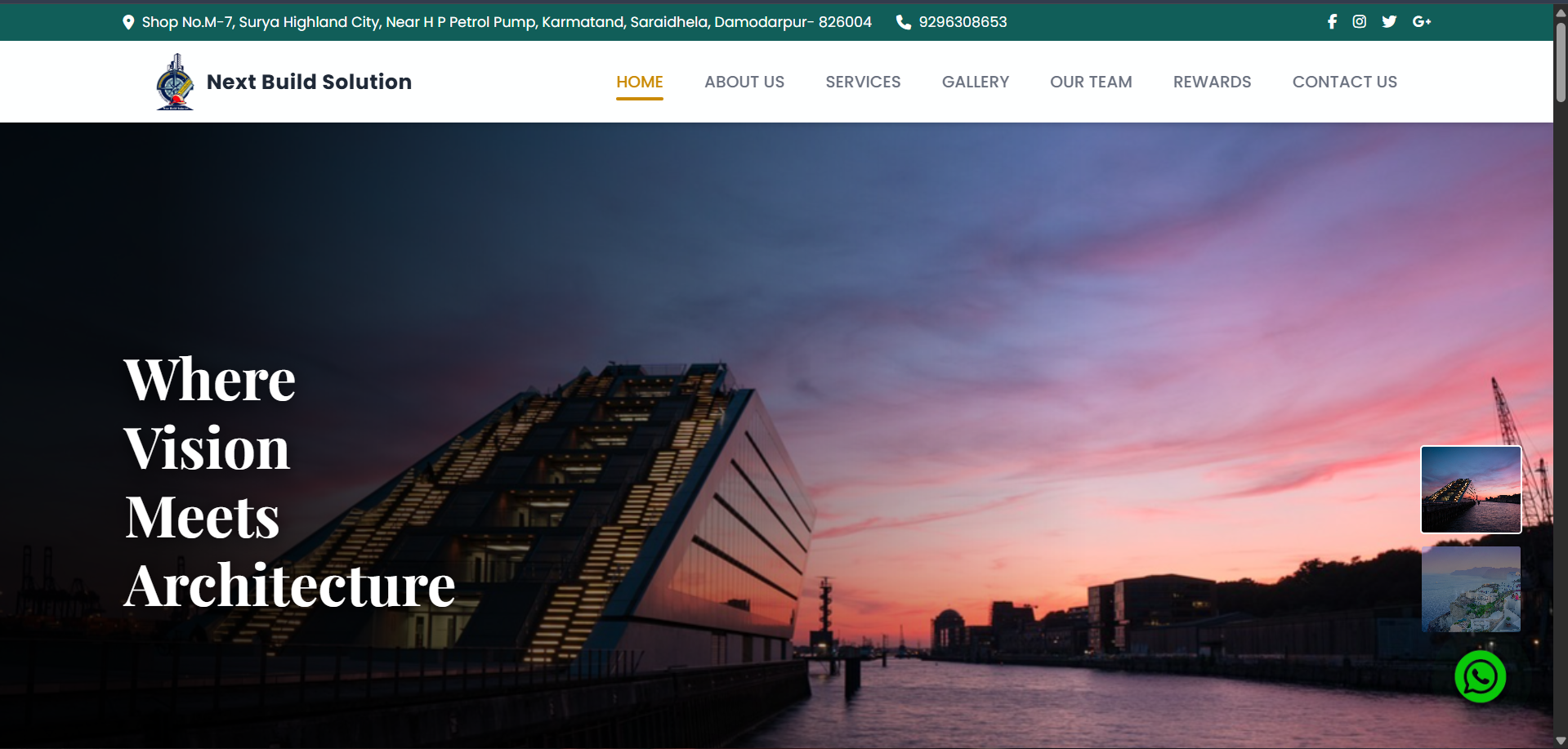The height and width of the screenshot is (749, 1568).
Task: Go to the HOME menu item
Action: (x=639, y=82)
